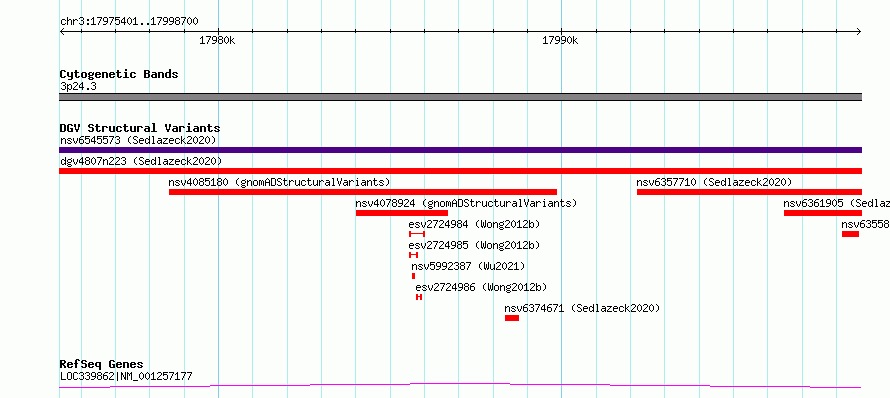Click the 17980k ruler tick label
The image size is (890, 398).
(217, 40)
